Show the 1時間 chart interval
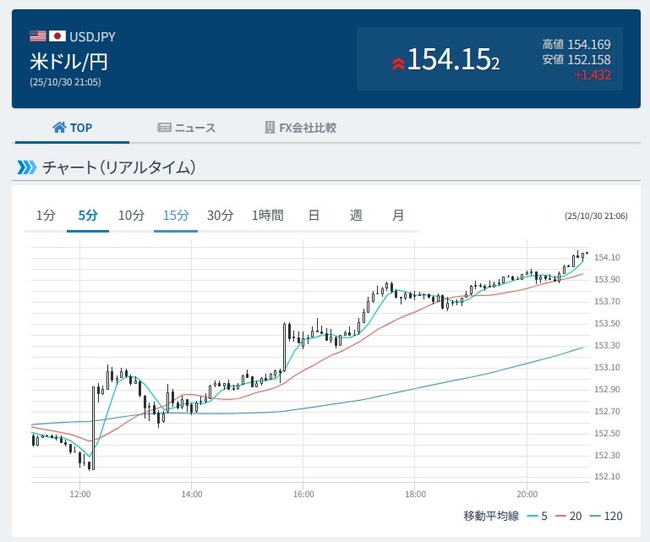This screenshot has width=650, height=542. tap(268, 215)
